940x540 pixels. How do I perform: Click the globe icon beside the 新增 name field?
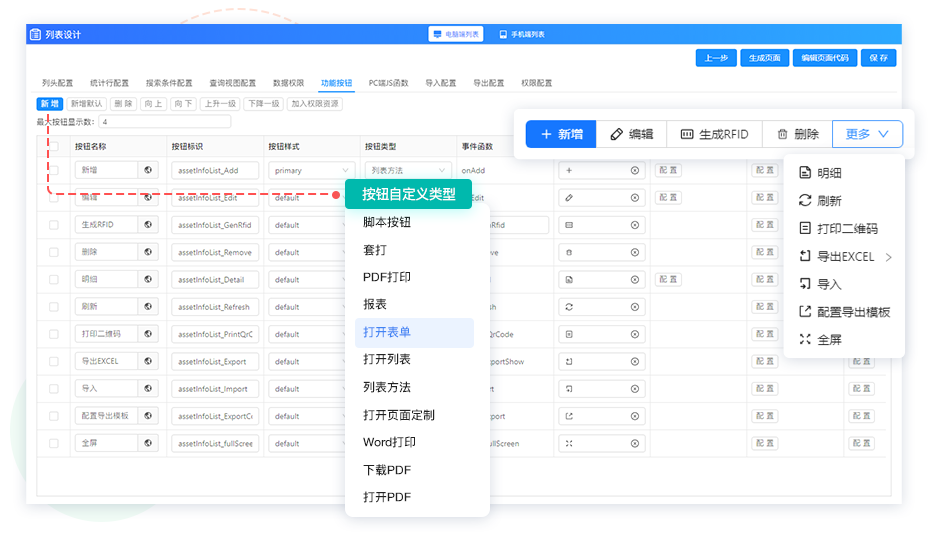click(x=148, y=170)
